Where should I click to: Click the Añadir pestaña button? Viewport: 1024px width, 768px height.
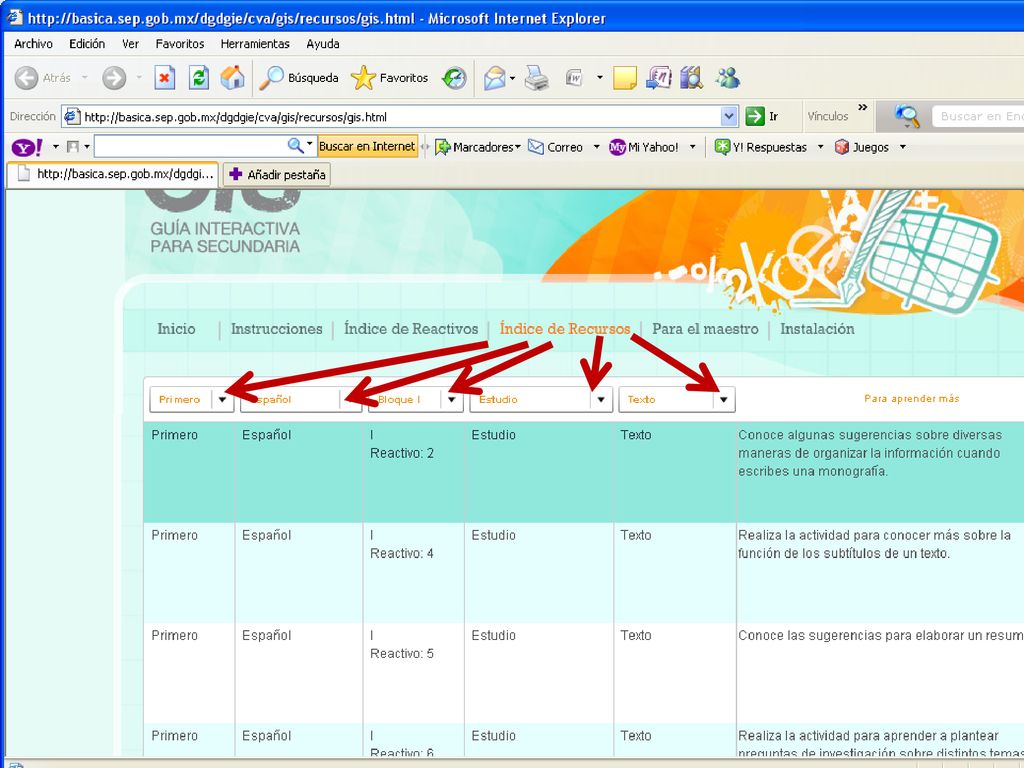click(277, 174)
